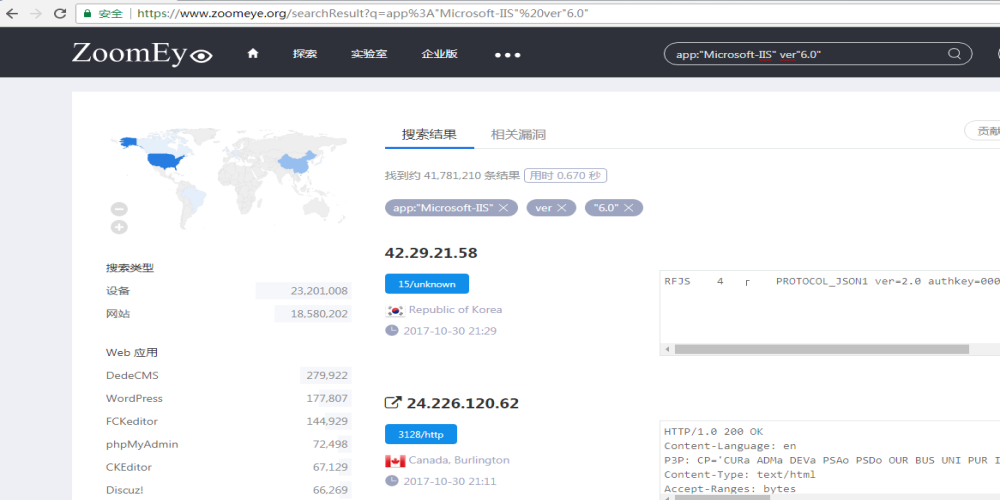The width and height of the screenshot is (1000, 500).
Task: Click the 找到约 41,781,210 条结果 text
Action: tap(452, 175)
